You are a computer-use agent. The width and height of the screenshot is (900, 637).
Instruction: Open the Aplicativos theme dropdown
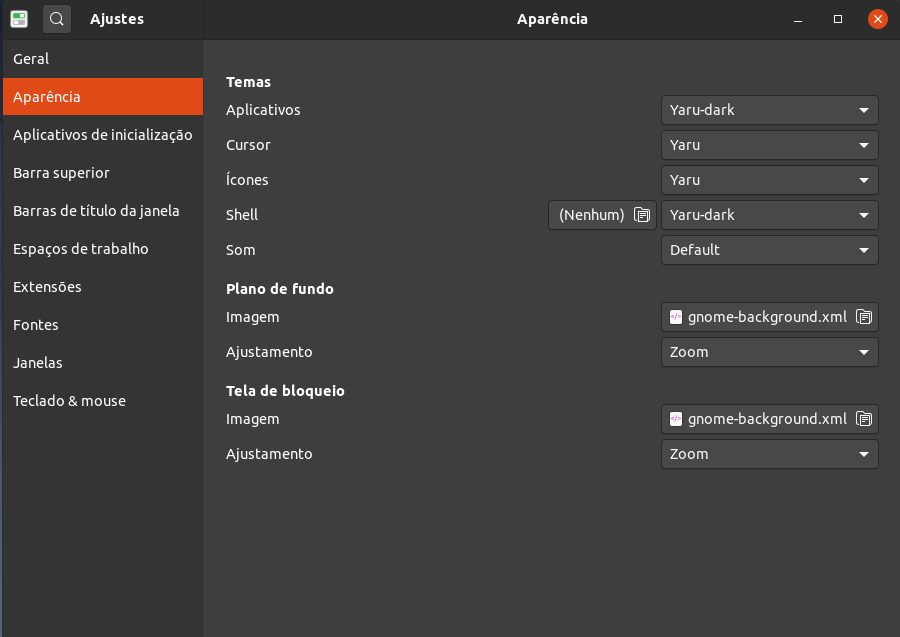(769, 110)
